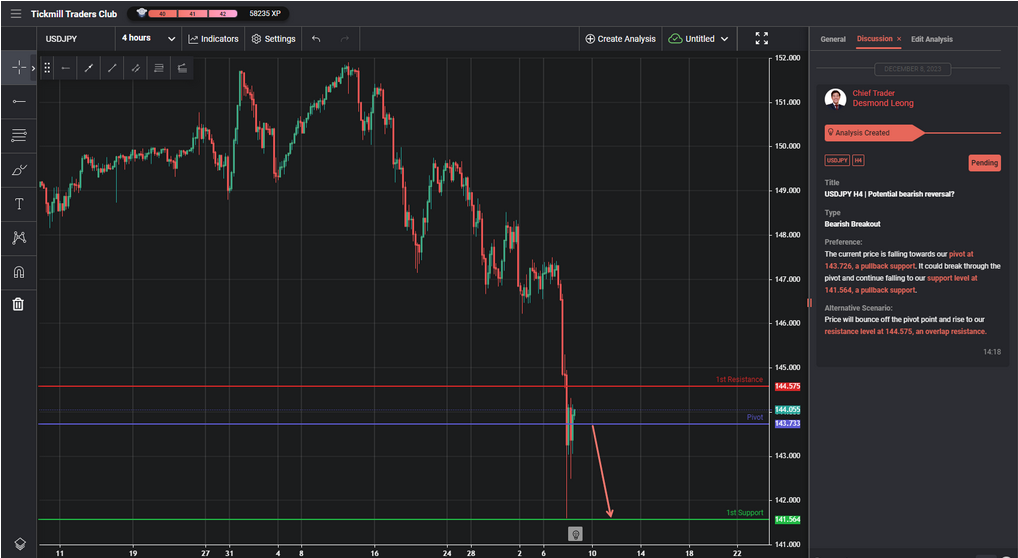This screenshot has width=1018, height=558.
Task: Open the 4 hours timeframe dropdown
Action: pos(149,39)
